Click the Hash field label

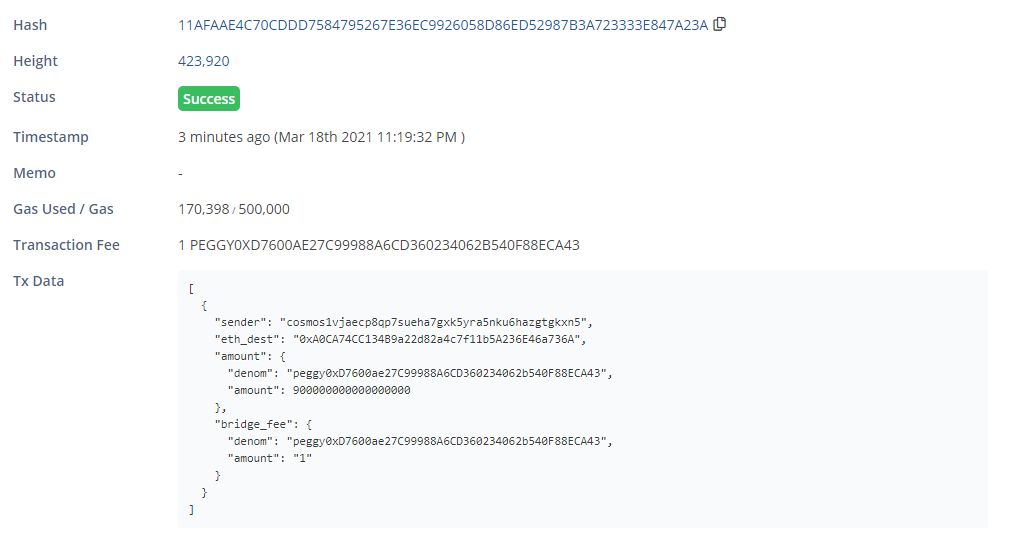pyautogui.click(x=30, y=25)
